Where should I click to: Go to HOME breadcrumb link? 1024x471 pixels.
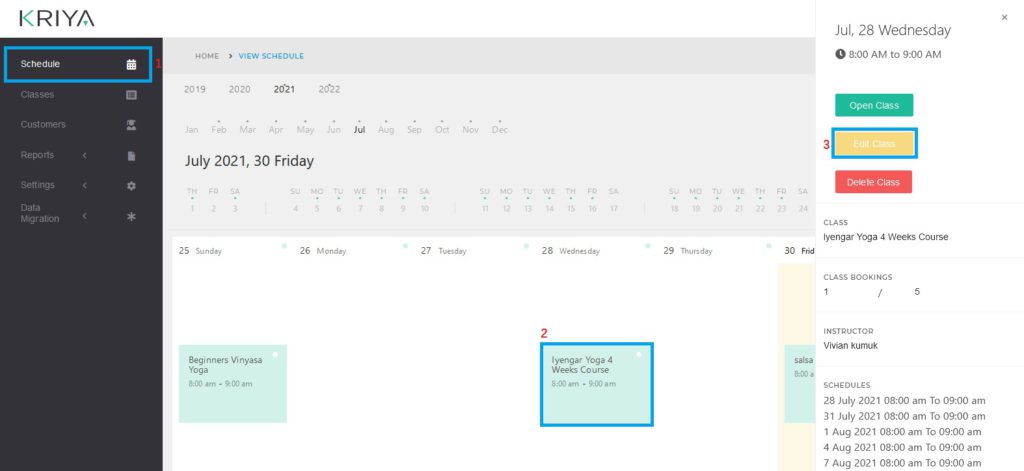(206, 56)
